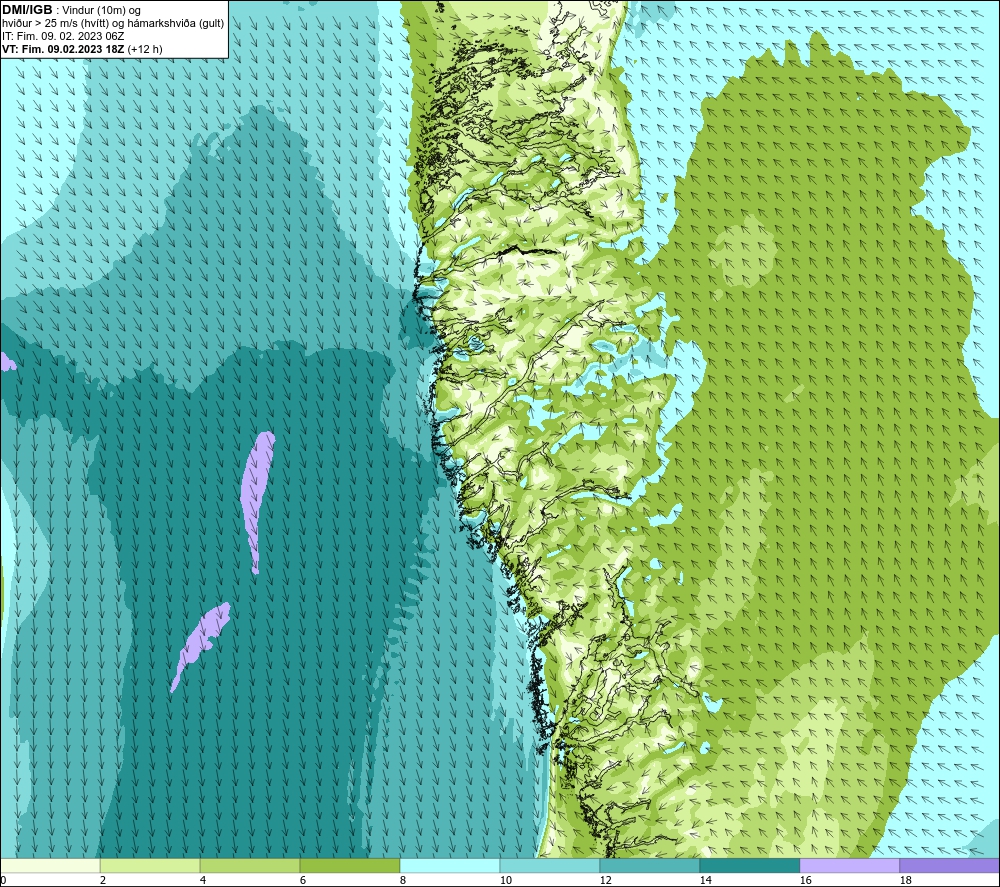Click the 'VT: Fim. 09.02.2023 18Z' valid time
The image size is (1000, 887).
[63, 49]
